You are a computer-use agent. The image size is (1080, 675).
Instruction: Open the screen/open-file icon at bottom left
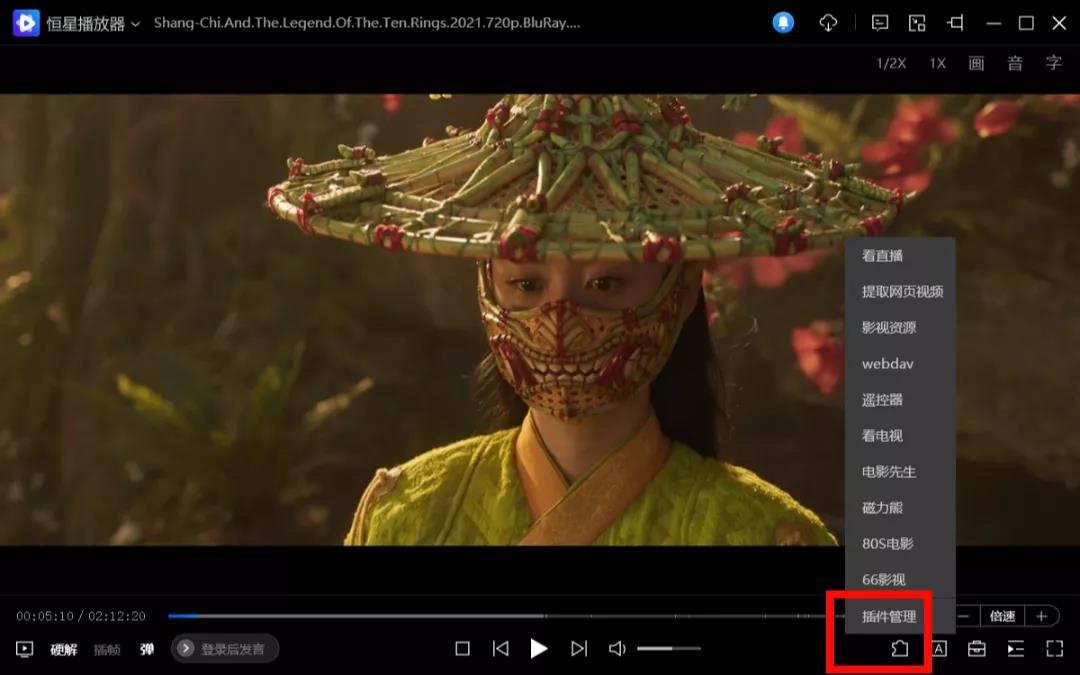pyautogui.click(x=25, y=649)
